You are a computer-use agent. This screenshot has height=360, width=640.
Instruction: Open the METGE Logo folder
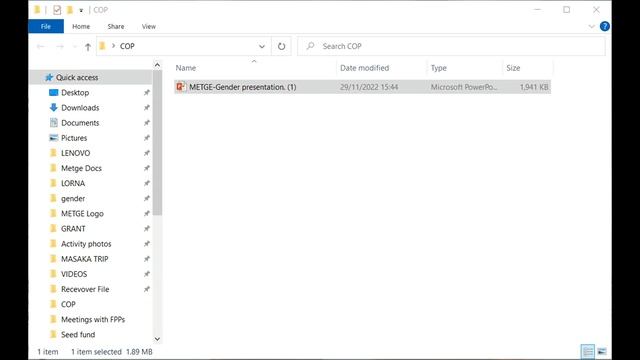pyautogui.click(x=82, y=213)
